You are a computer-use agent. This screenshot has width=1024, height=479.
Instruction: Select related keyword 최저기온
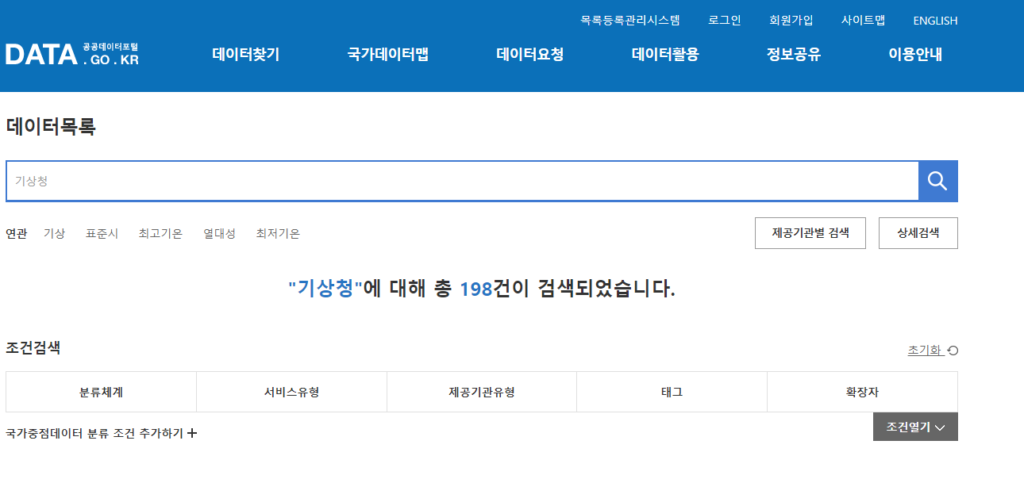click(278, 234)
